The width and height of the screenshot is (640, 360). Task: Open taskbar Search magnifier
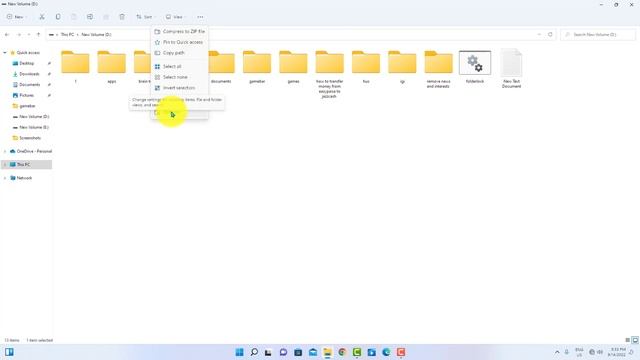(x=254, y=352)
